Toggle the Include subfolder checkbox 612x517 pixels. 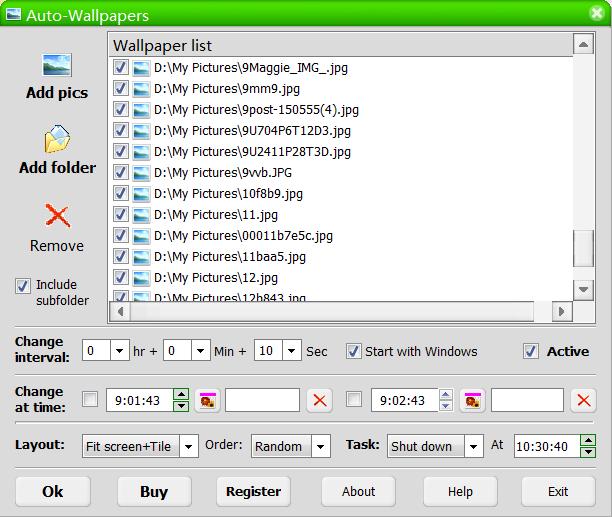[x=23, y=286]
